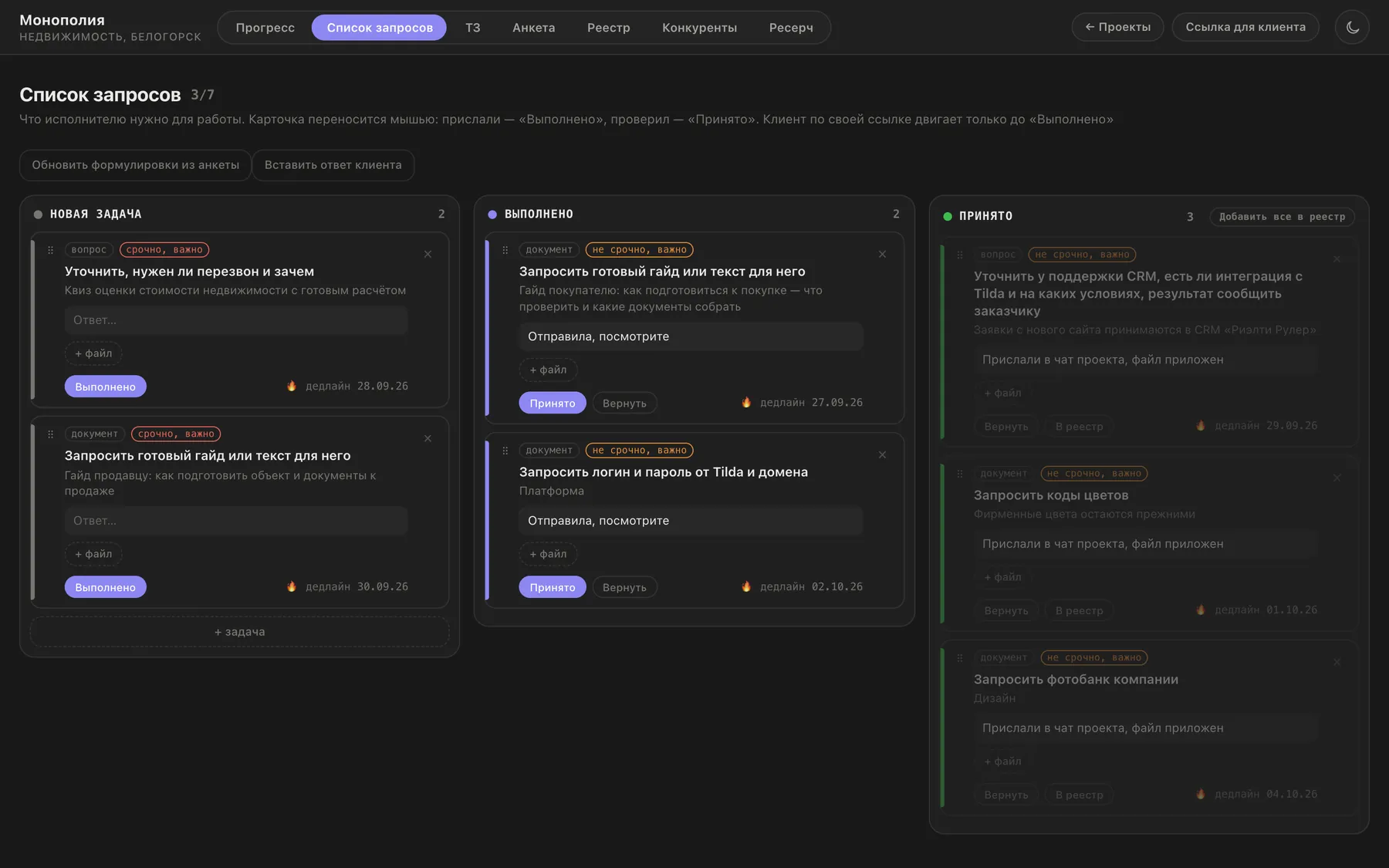Screen dimensions: 1389x868
Task: Grab drag handle of Tilda login card
Action: (505, 451)
